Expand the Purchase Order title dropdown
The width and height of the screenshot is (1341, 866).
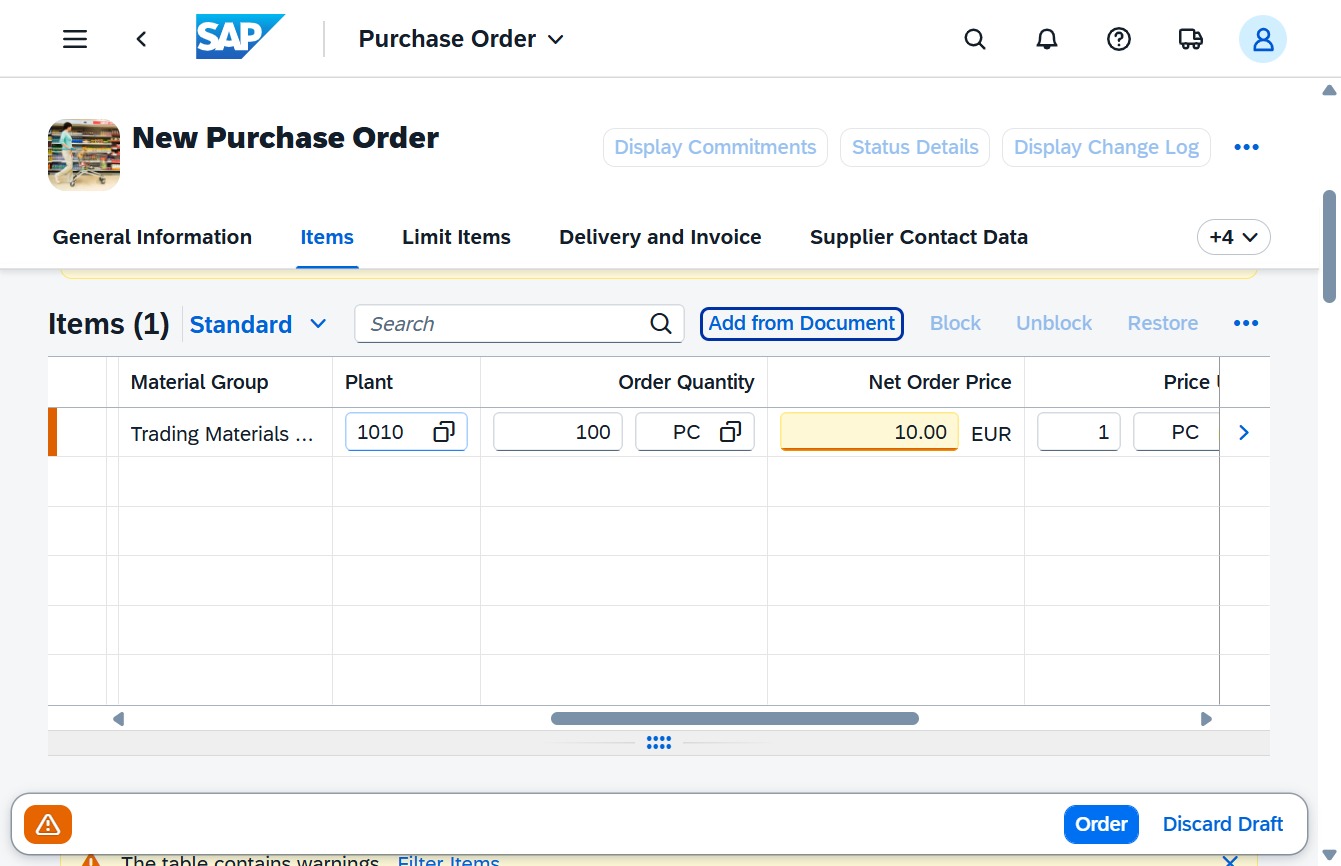[557, 39]
